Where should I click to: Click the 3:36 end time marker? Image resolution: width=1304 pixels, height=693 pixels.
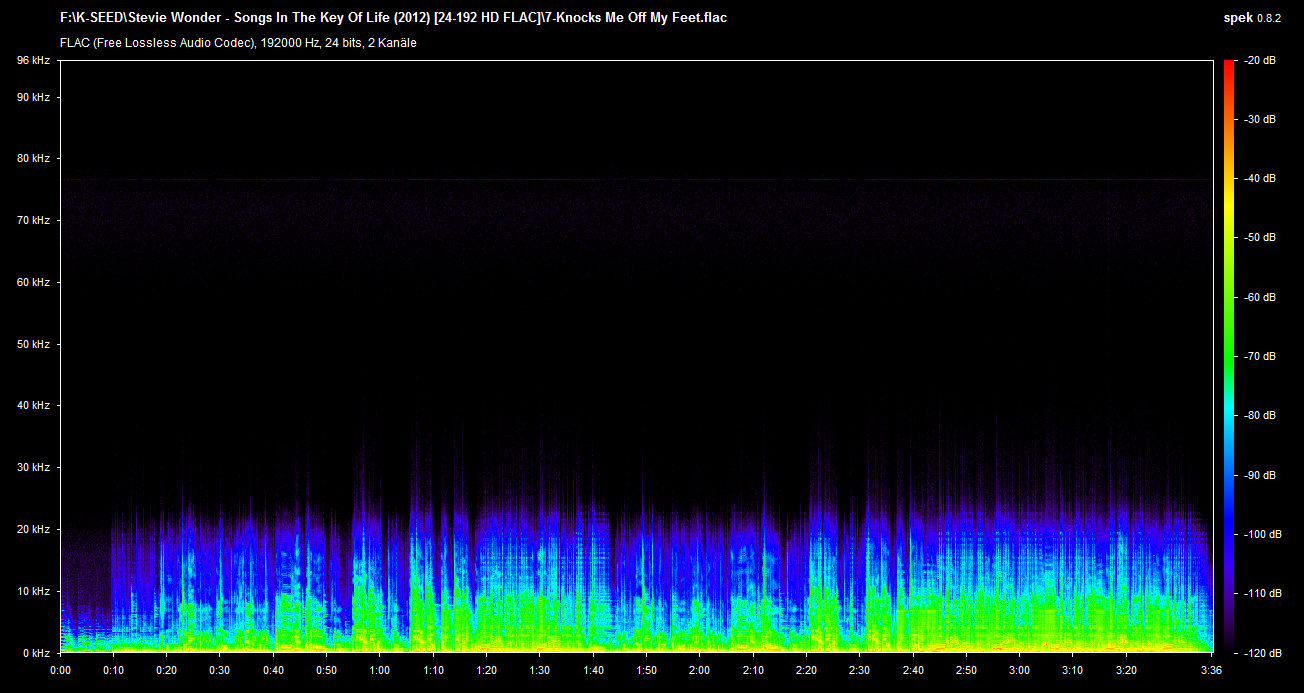coord(1212,669)
